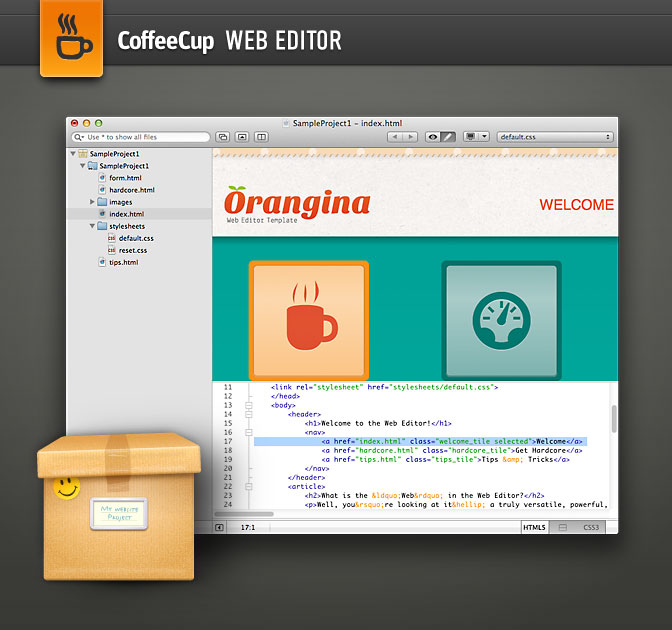Click the HTML file icon beside form.html
The height and width of the screenshot is (630, 672).
click(x=102, y=177)
